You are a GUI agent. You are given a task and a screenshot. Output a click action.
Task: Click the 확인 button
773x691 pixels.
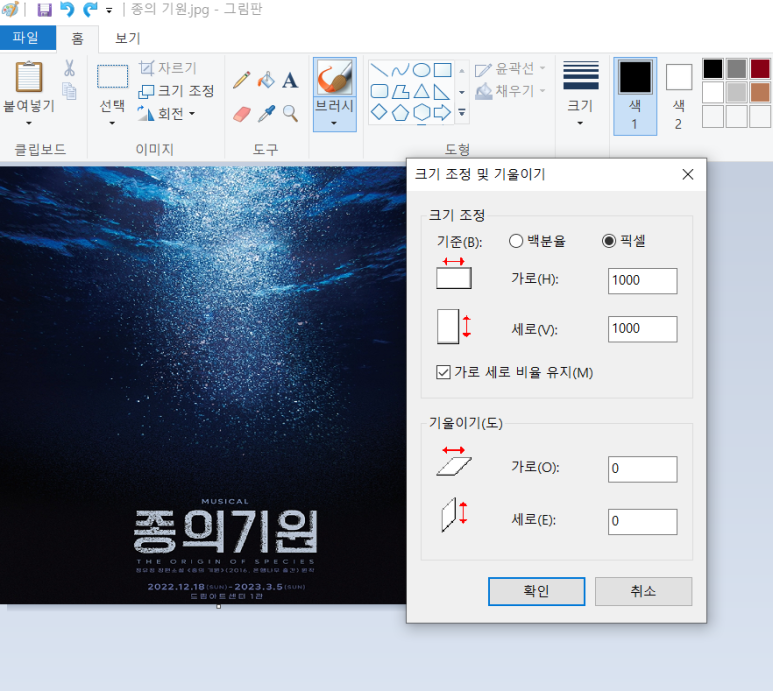(x=536, y=591)
